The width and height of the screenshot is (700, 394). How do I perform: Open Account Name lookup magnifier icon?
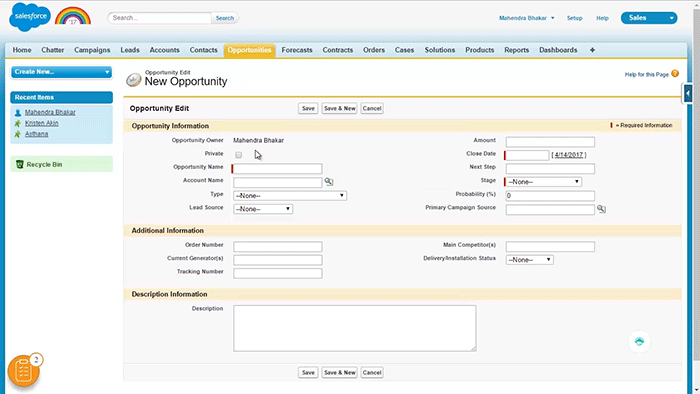coord(329,182)
